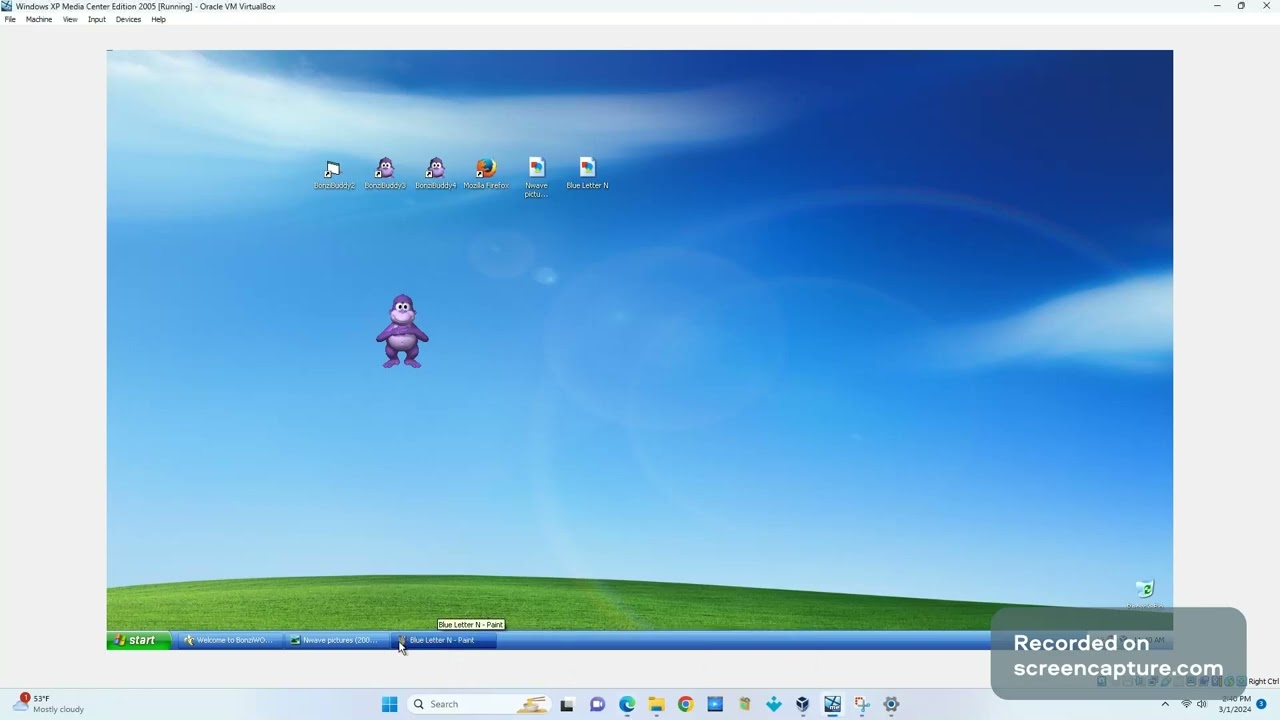The image size is (1280, 720).
Task: Open the VirtualBox Machine menu
Action: point(39,19)
